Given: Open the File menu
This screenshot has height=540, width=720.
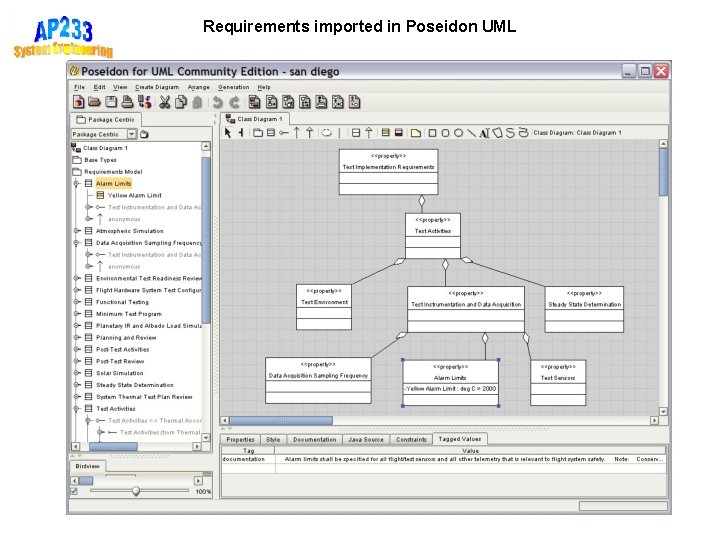Looking at the screenshot, I should pyautogui.click(x=79, y=87).
